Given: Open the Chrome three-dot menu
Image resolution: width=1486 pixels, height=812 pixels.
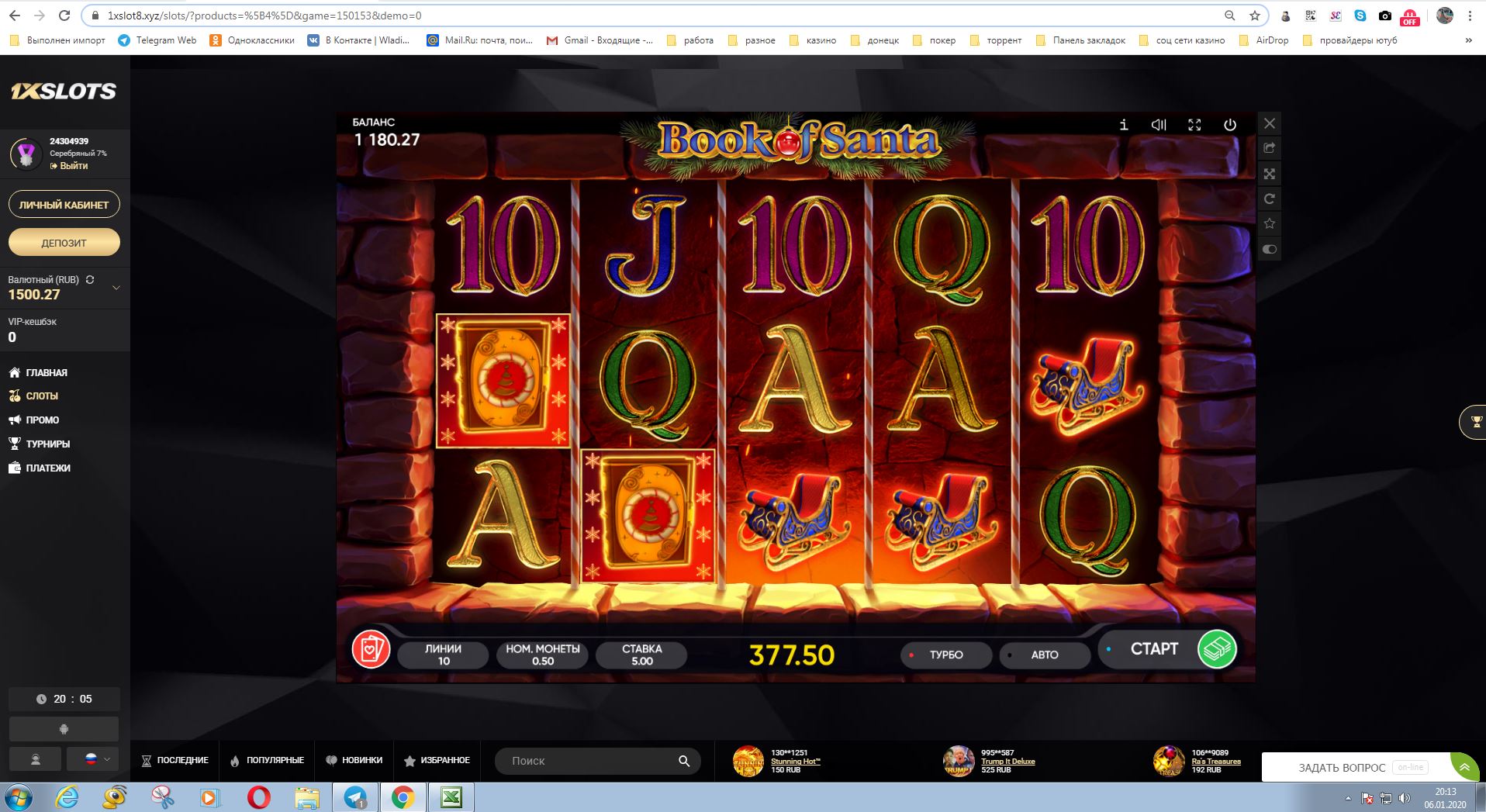Looking at the screenshot, I should tap(1470, 16).
